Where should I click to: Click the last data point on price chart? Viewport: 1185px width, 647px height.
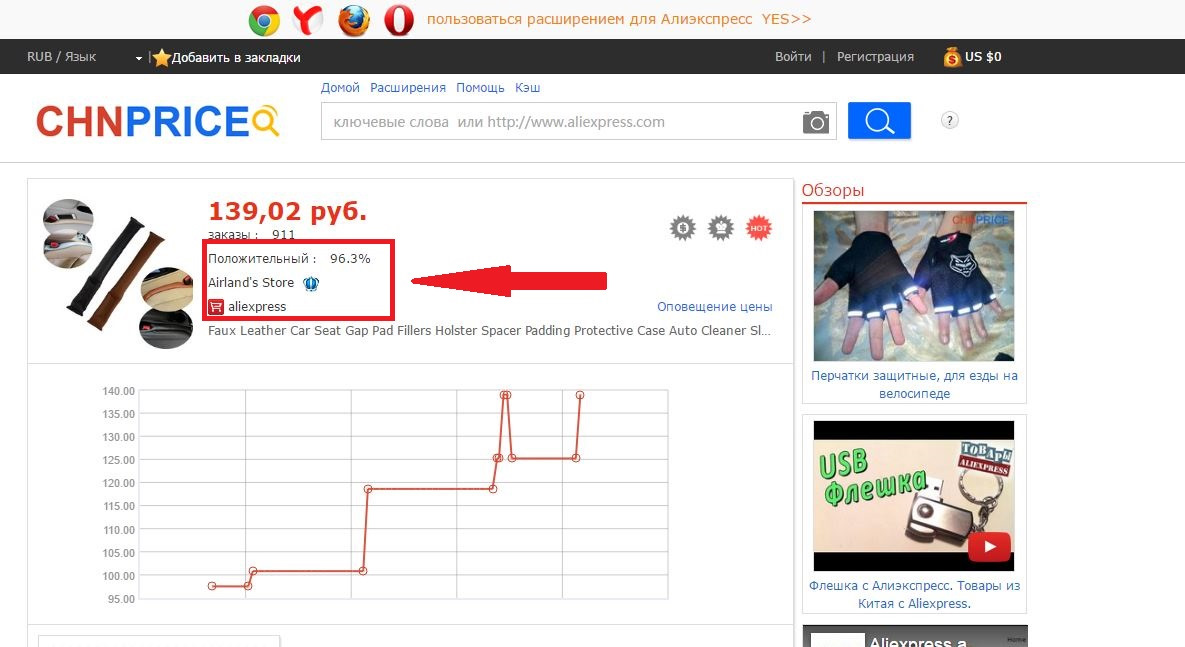(x=580, y=395)
